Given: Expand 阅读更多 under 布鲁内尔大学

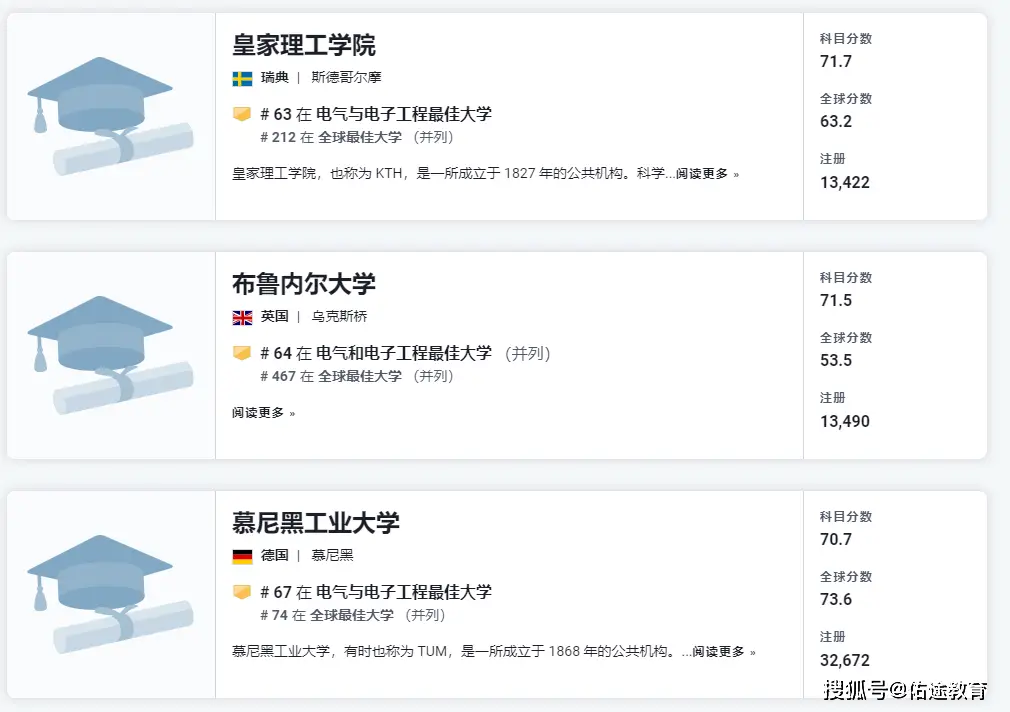Looking at the screenshot, I should [x=263, y=413].
